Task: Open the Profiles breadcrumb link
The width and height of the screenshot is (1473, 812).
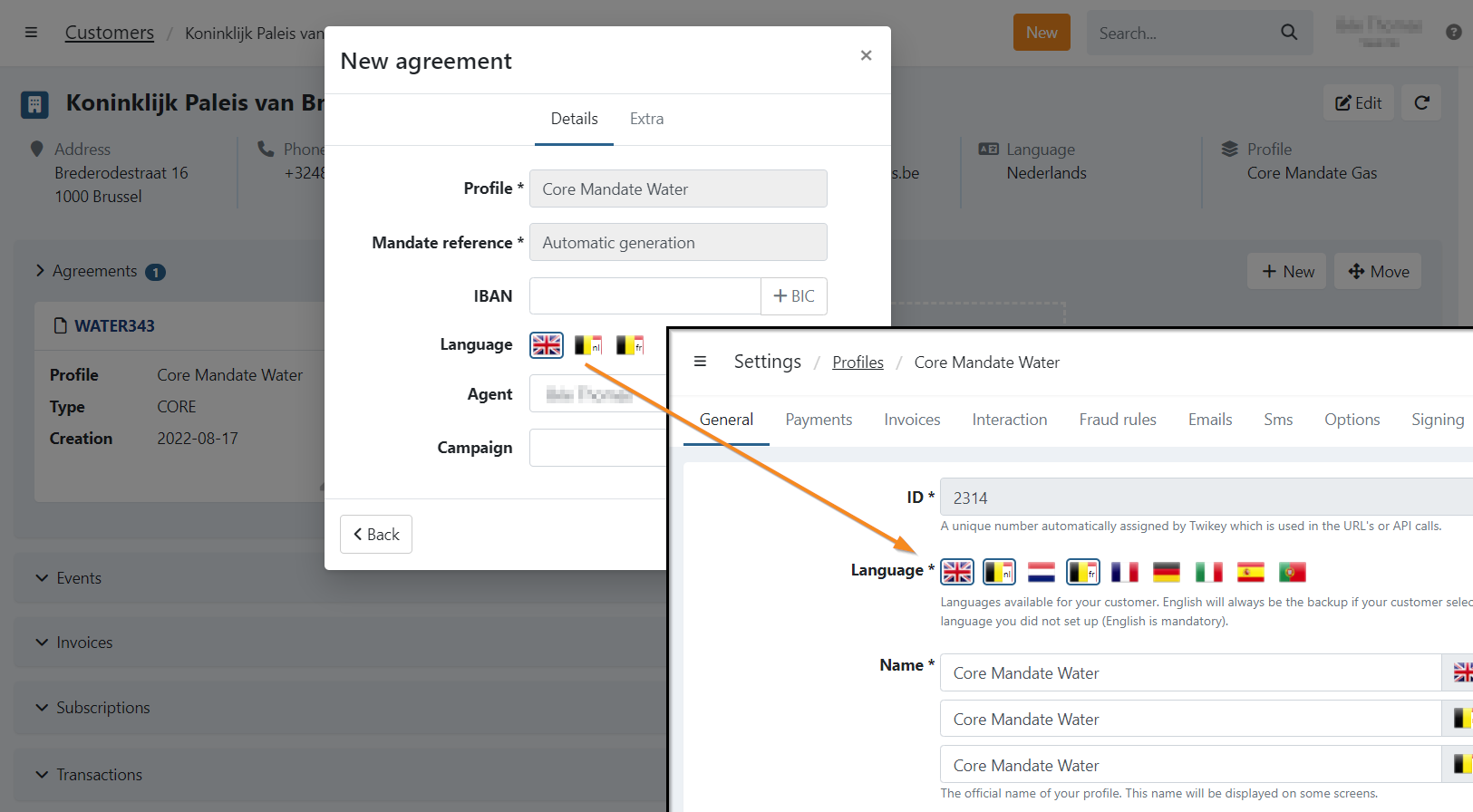Action: click(858, 362)
